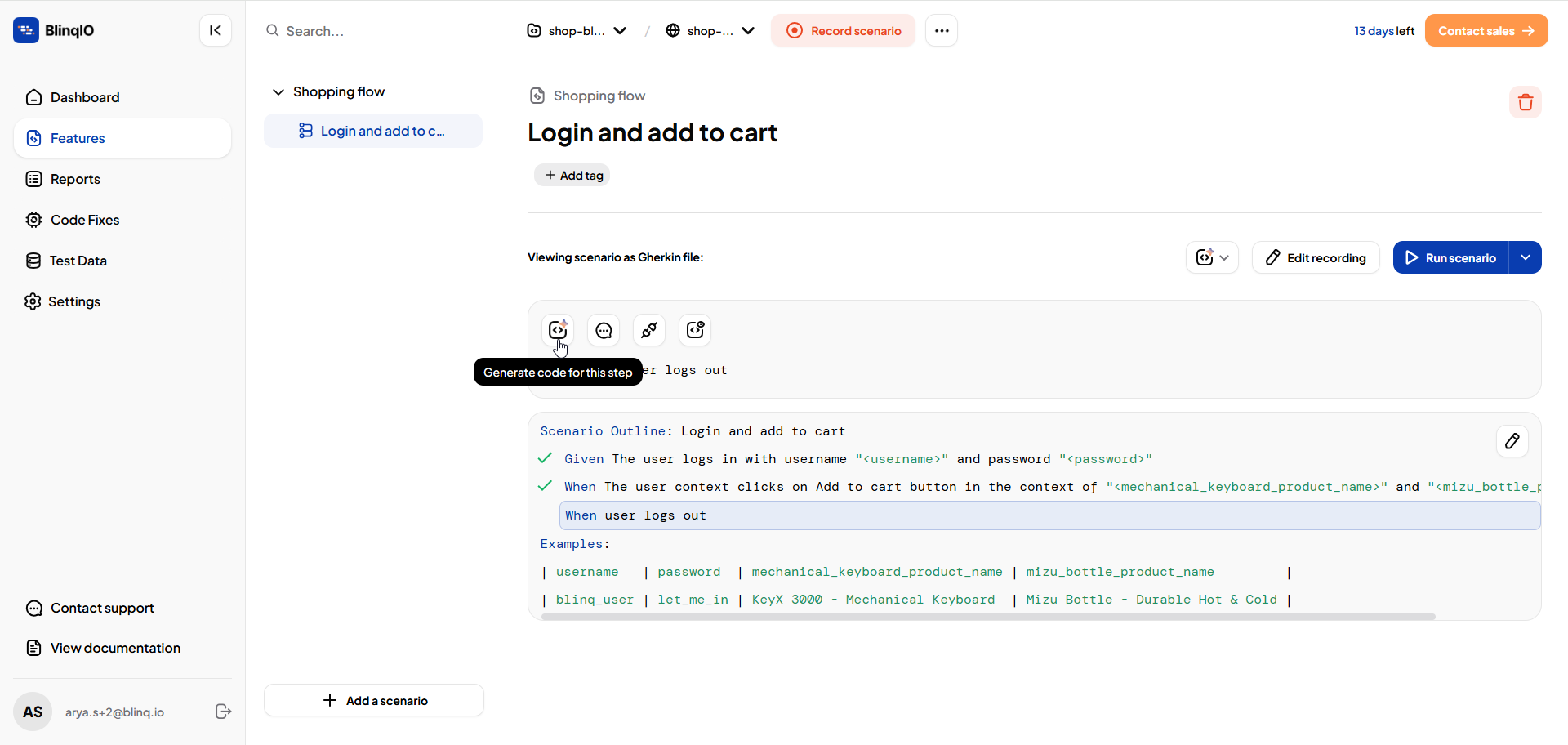Screen dimensions: 1568x745
Task: Click the blinq_user table cell
Action: [595, 600]
